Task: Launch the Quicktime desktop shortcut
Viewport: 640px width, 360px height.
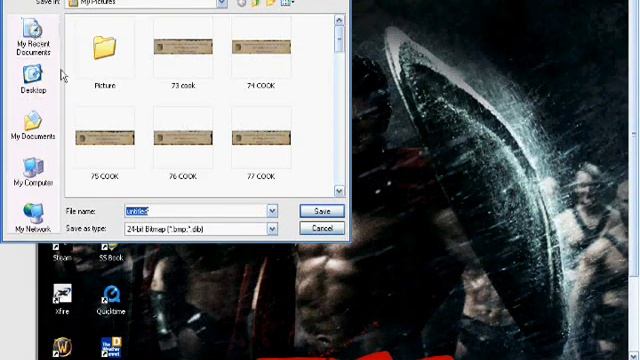Action: click(x=111, y=300)
